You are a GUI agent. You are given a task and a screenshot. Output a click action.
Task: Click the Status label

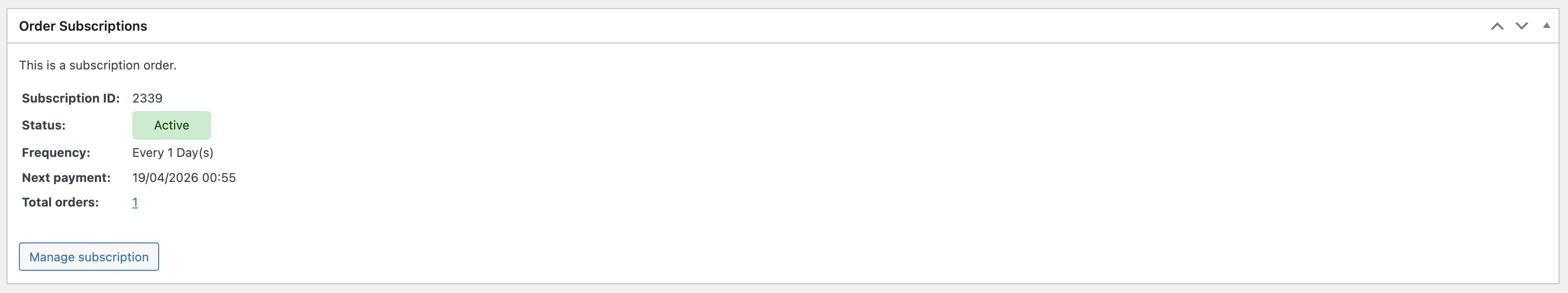pos(44,125)
